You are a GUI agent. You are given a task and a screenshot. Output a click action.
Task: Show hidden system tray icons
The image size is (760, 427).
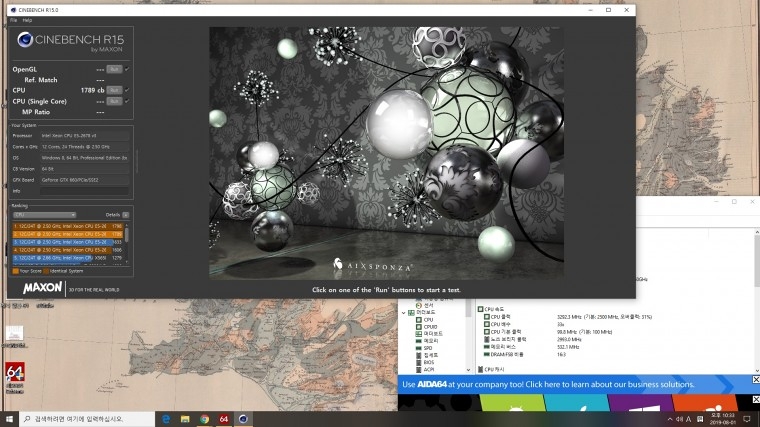pos(670,419)
